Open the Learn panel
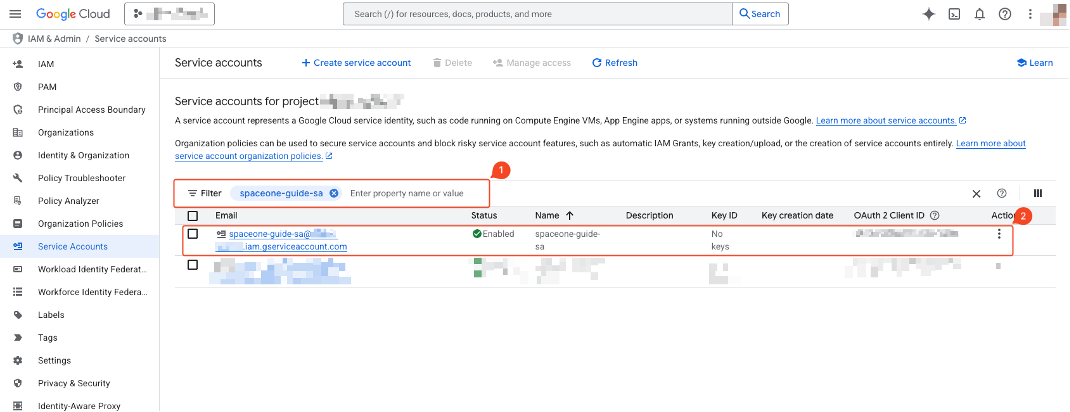 coord(1035,63)
